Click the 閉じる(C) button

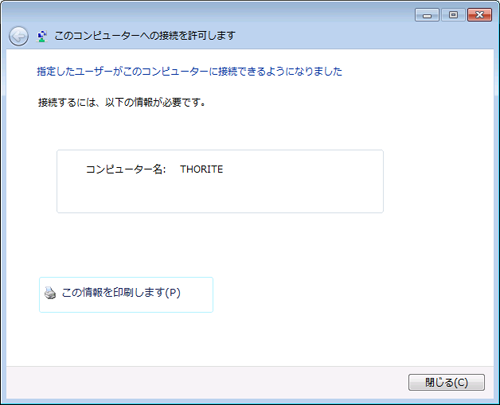(x=446, y=382)
